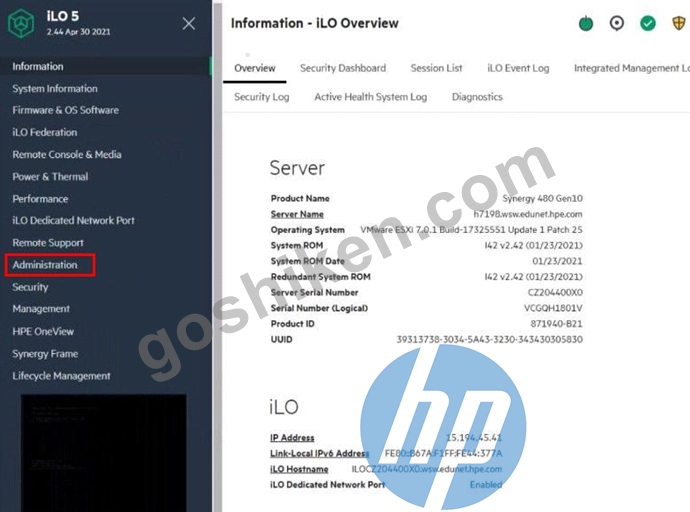Viewport: 690px width, 512px height.
Task: Click the security shield status icon
Action: pyautogui.click(x=679, y=23)
